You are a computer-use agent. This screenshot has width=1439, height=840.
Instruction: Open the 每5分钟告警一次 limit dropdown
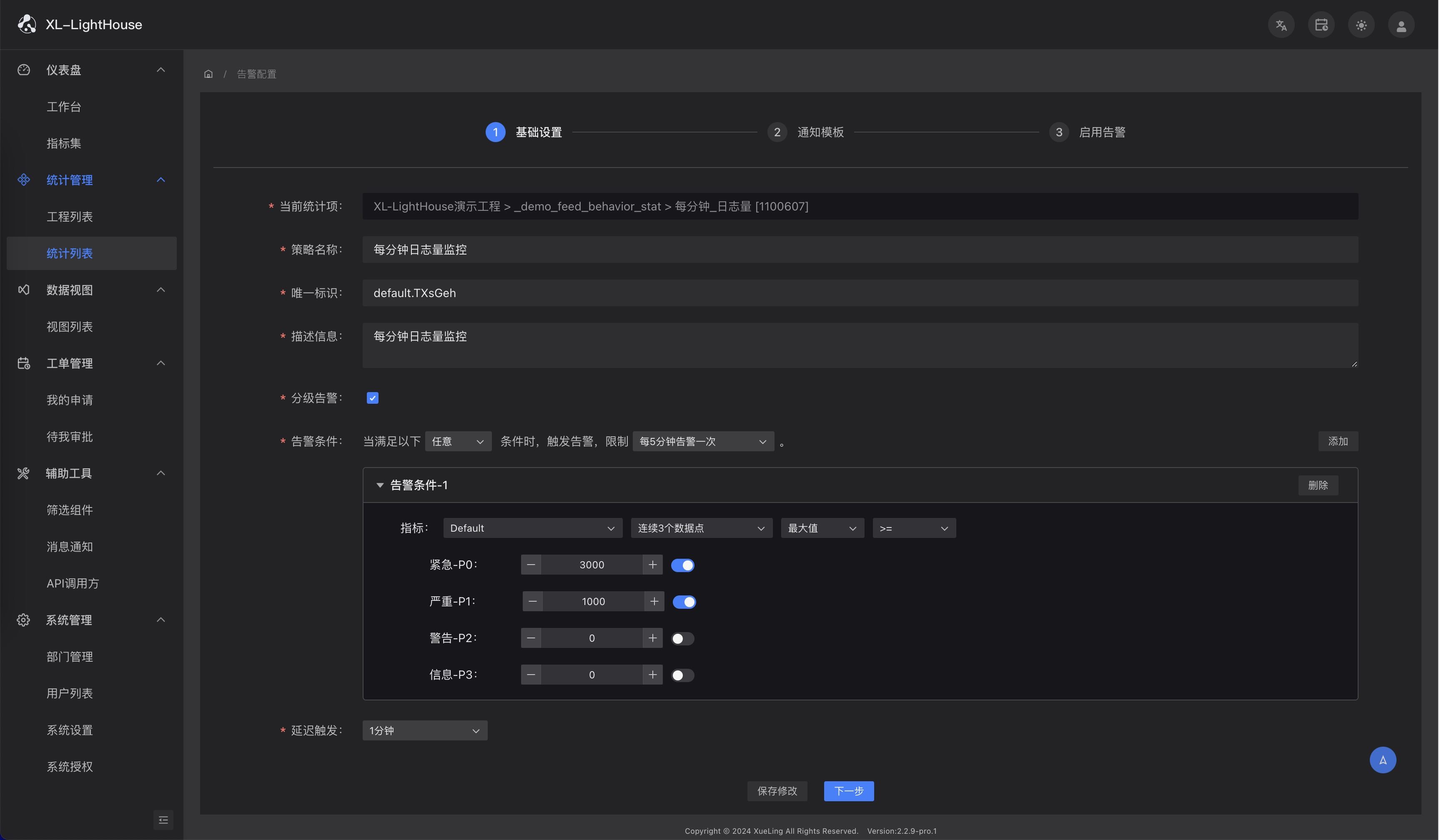703,442
